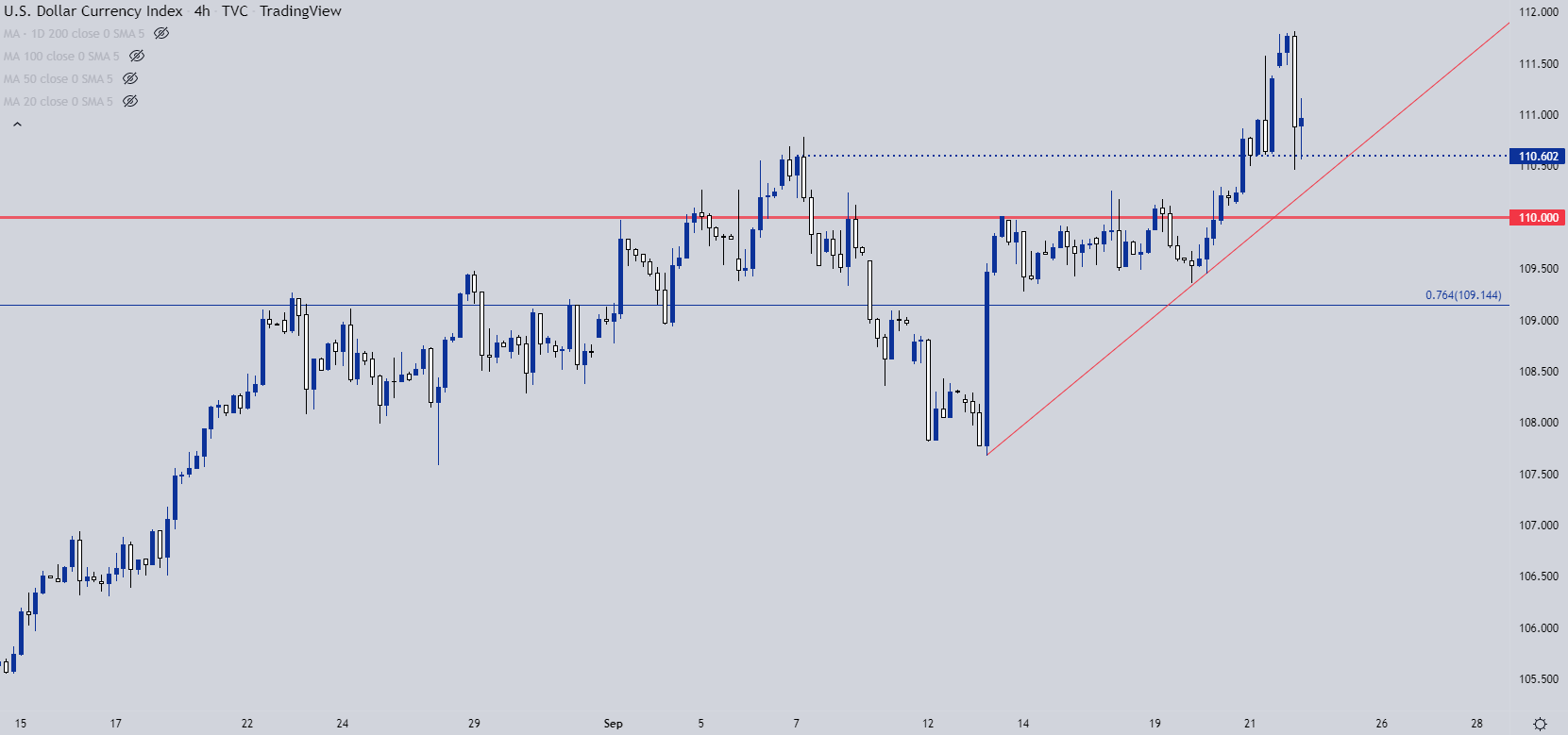The width and height of the screenshot is (1568, 735).
Task: Click the red 110.000 price label
Action: tap(1538, 218)
